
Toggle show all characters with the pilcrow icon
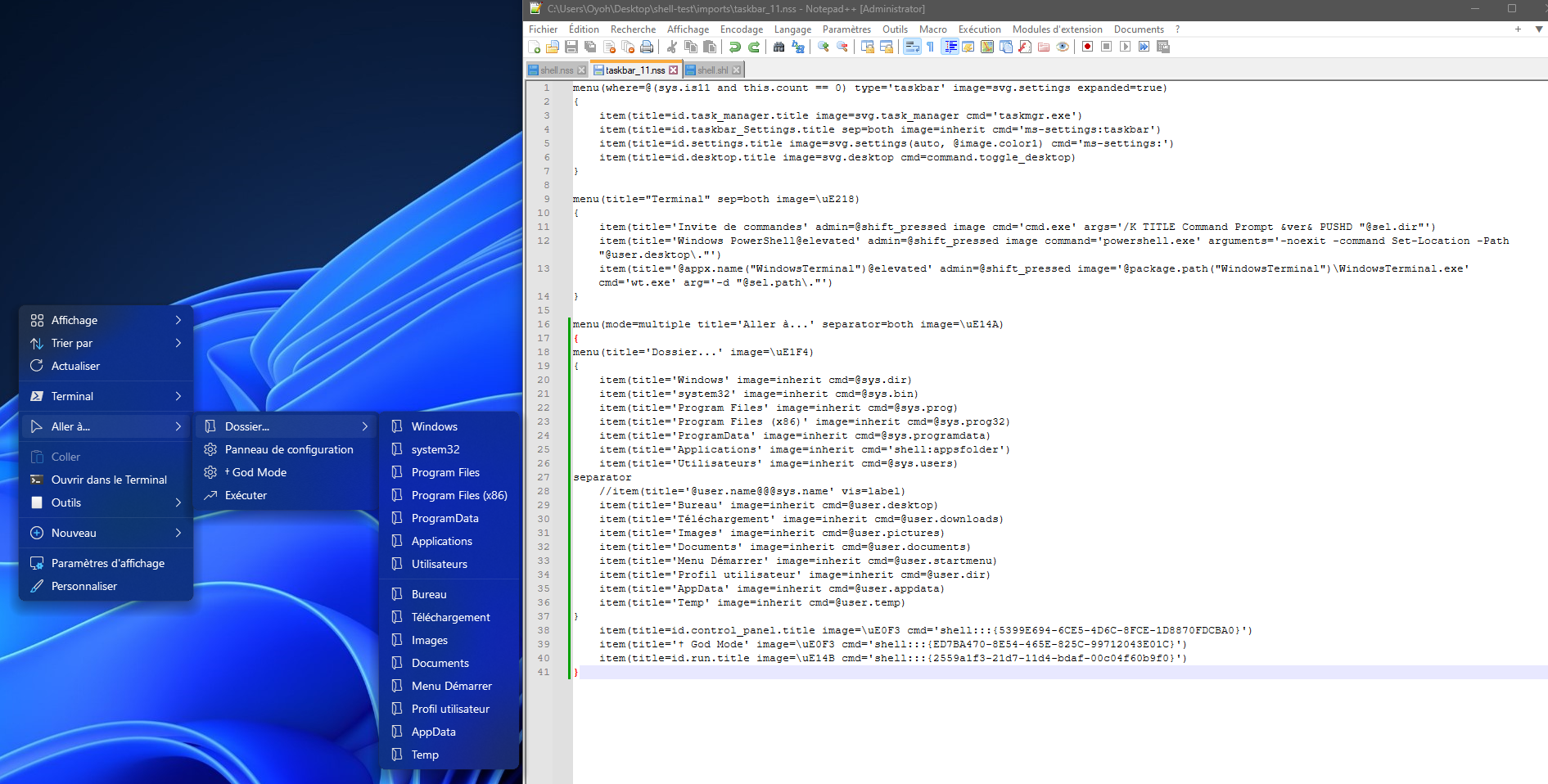tap(930, 47)
